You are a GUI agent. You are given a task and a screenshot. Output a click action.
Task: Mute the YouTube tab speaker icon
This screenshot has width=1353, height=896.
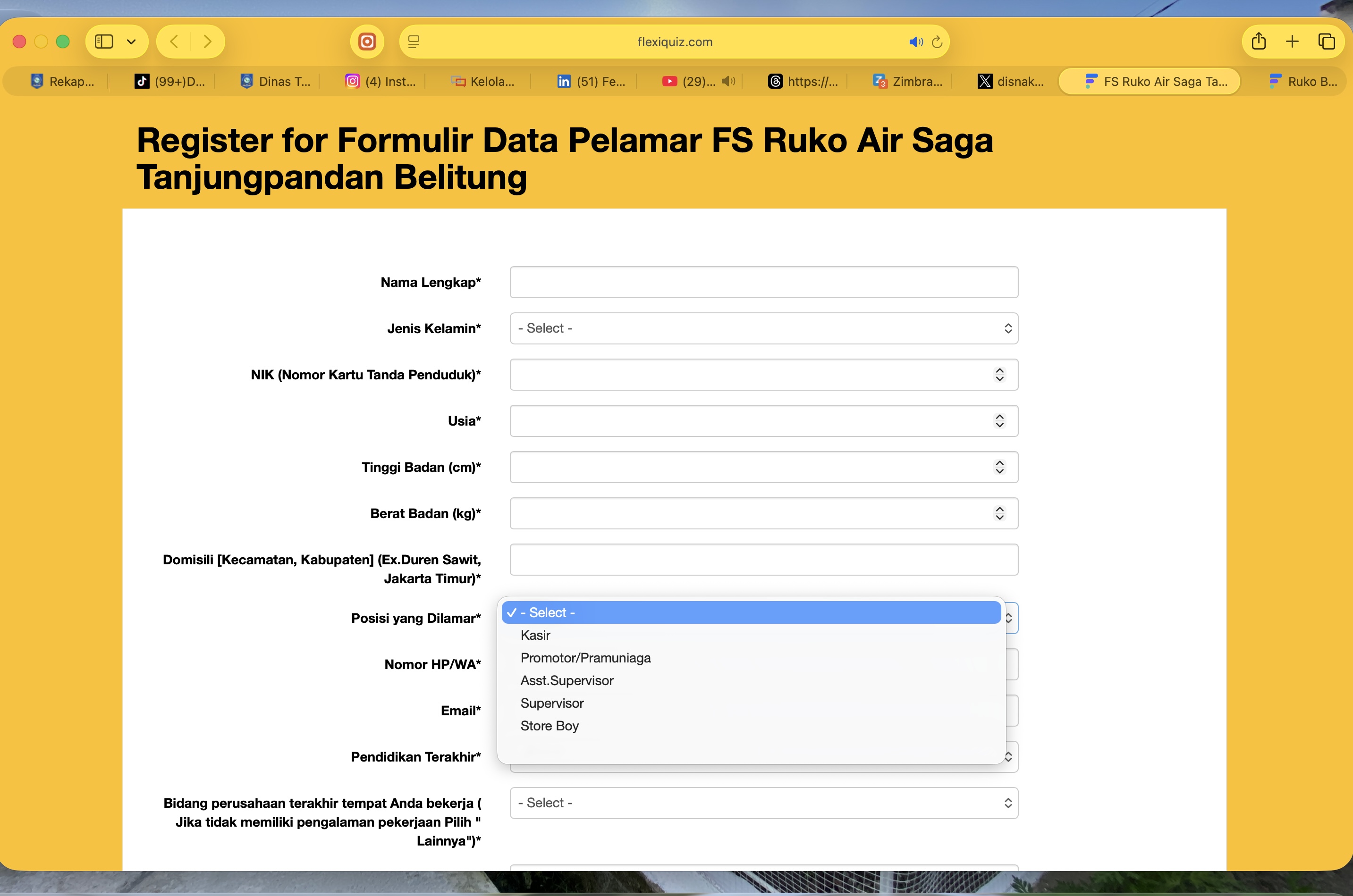[728, 81]
